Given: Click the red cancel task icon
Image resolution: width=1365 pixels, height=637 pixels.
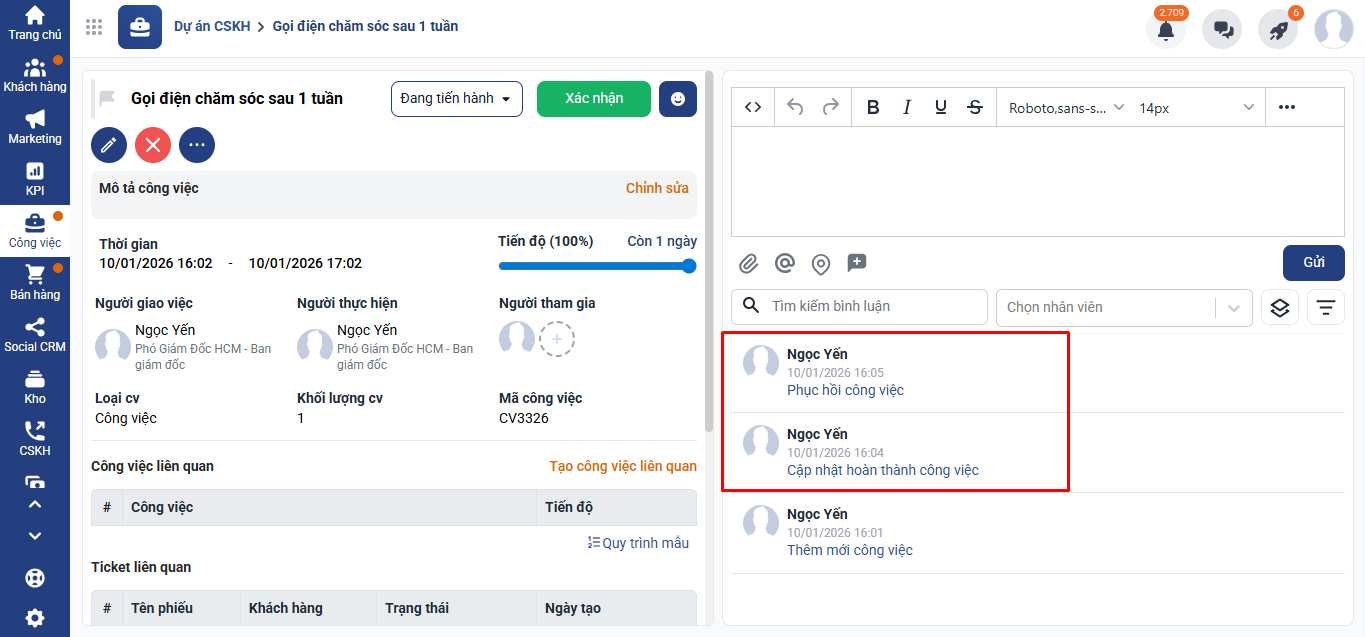Looking at the screenshot, I should click(153, 145).
